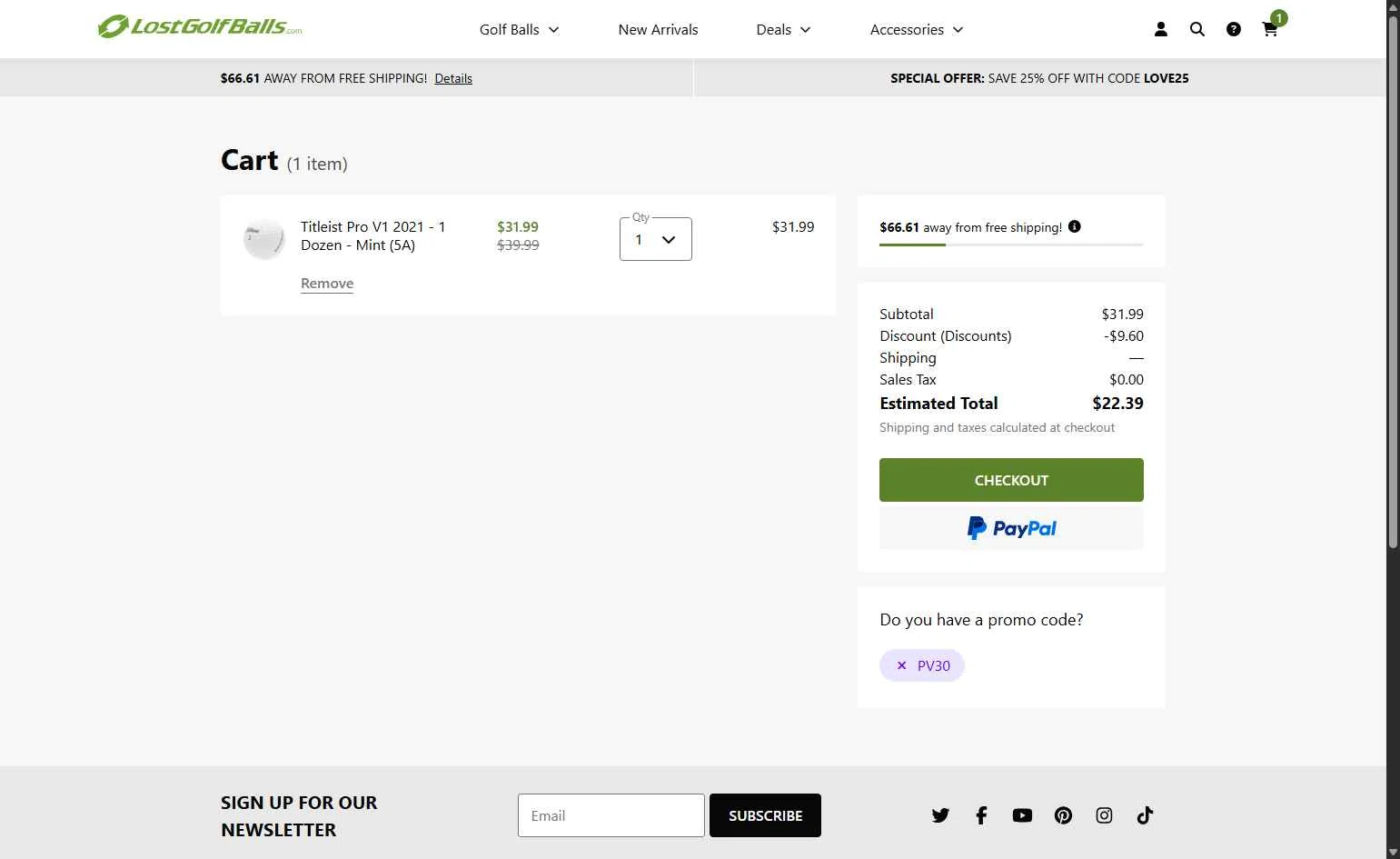Click the Discount -$9.60 value
Image resolution: width=1400 pixels, height=859 pixels.
tap(1124, 335)
